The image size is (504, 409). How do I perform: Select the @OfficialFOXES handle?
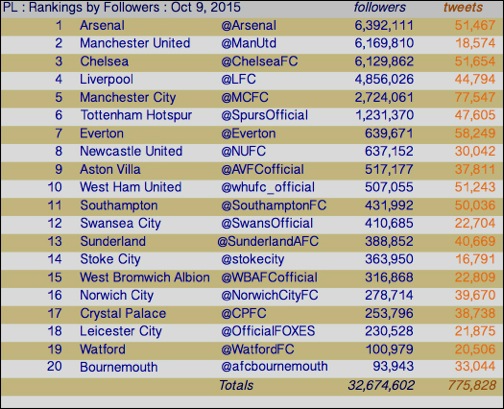click(268, 331)
